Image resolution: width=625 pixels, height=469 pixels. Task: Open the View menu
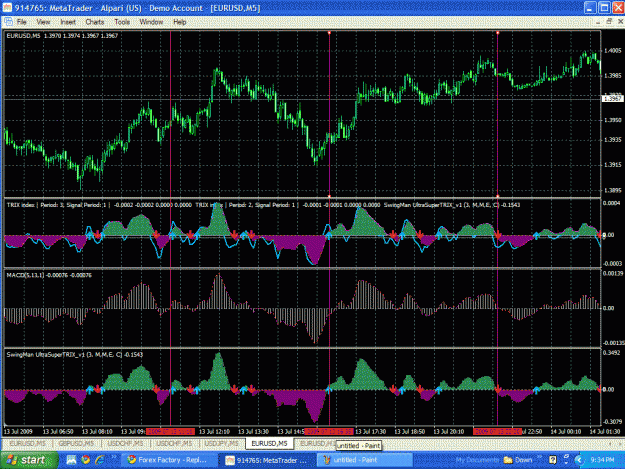(43, 22)
